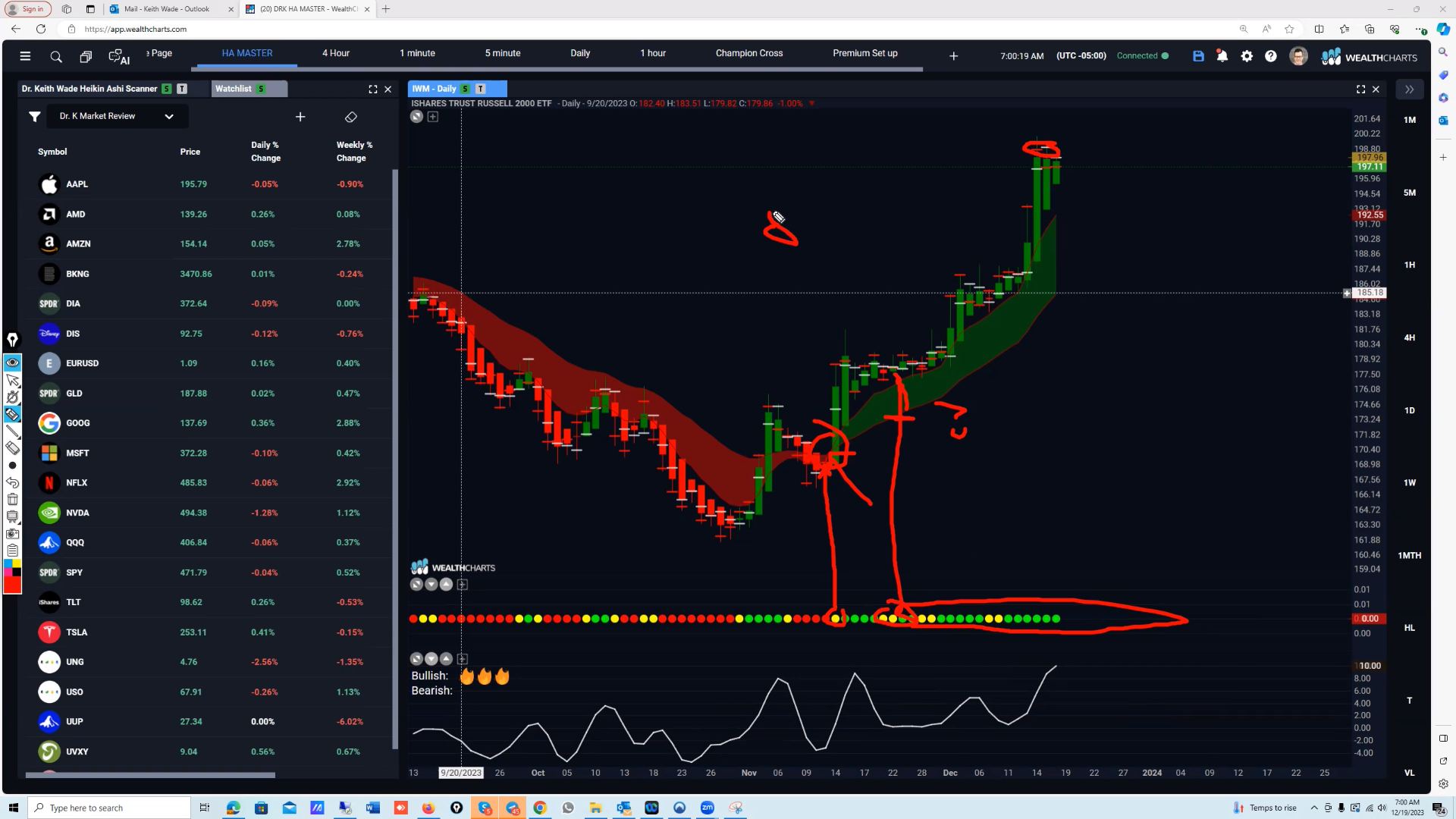Toggle the T badge on Heikin Ashi Scanner tab
This screenshot has height=819, width=1456.
click(182, 89)
